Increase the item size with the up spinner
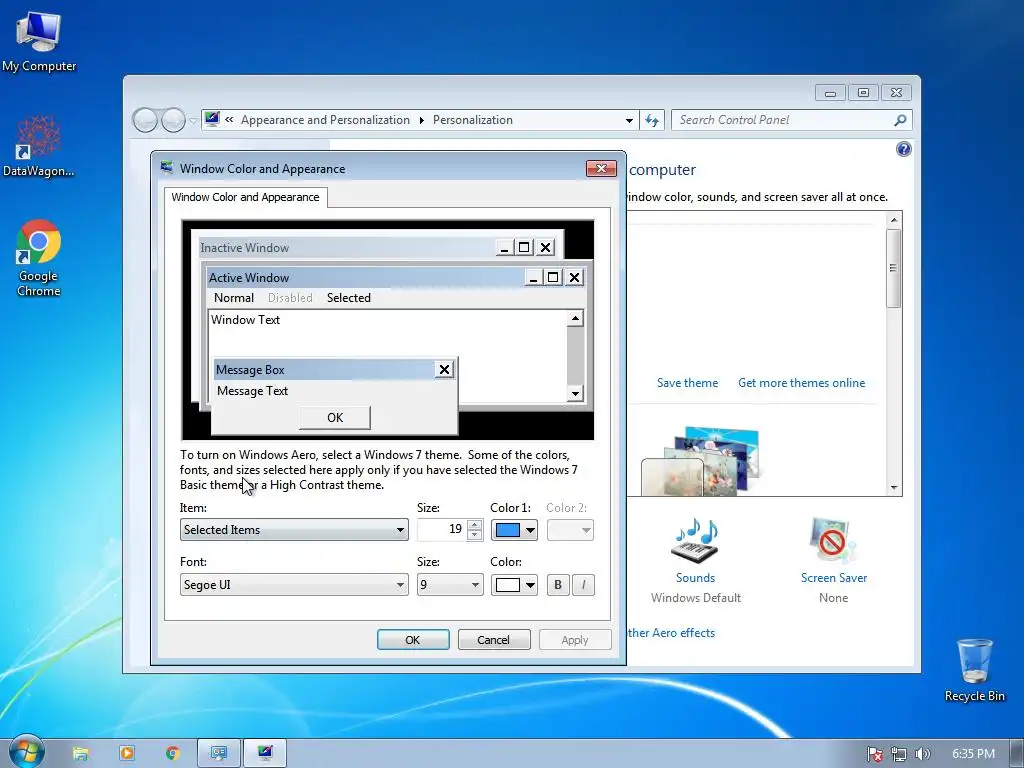Image resolution: width=1024 pixels, height=768 pixels. pyautogui.click(x=475, y=524)
